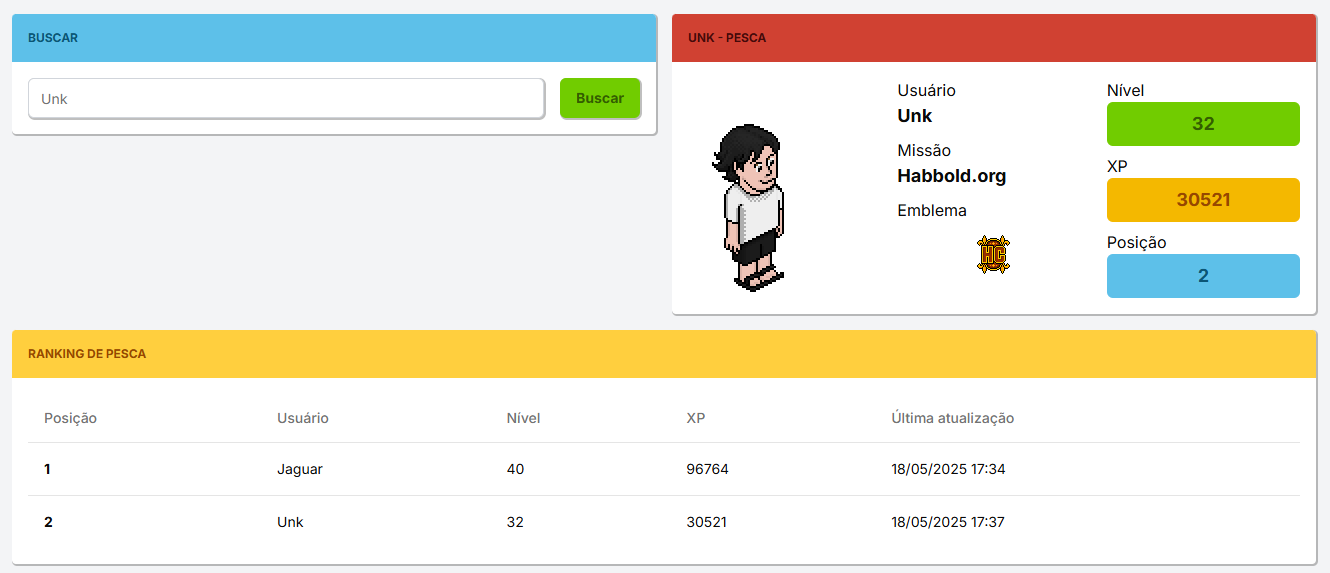Click the Última atualização column header
This screenshot has width=1330, height=573.
click(x=952, y=418)
